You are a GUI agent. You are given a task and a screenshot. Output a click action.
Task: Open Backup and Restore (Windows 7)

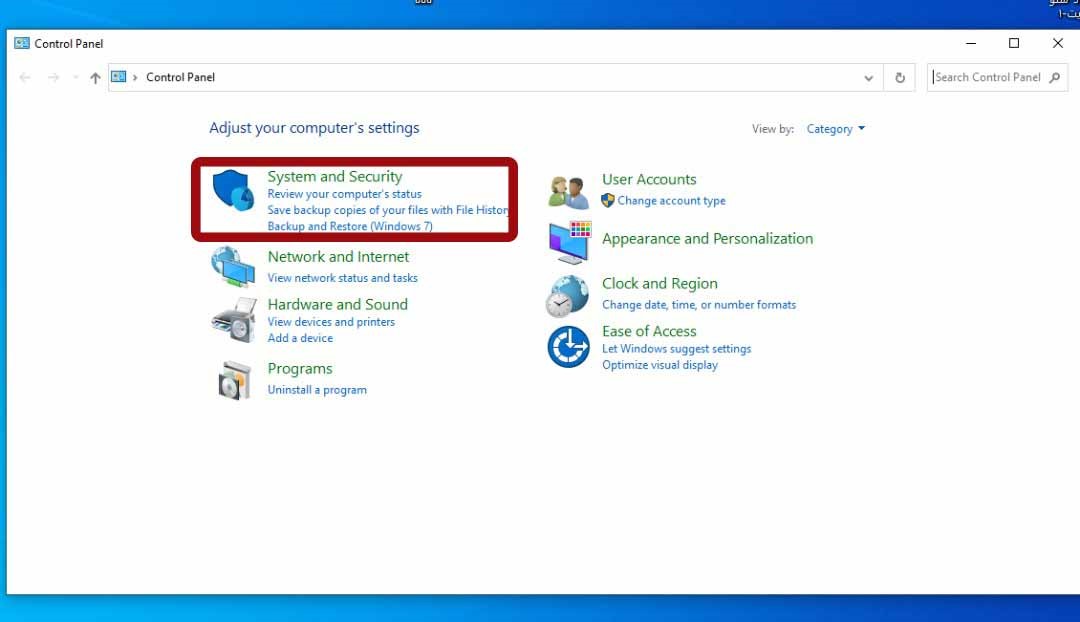pyautogui.click(x=349, y=227)
